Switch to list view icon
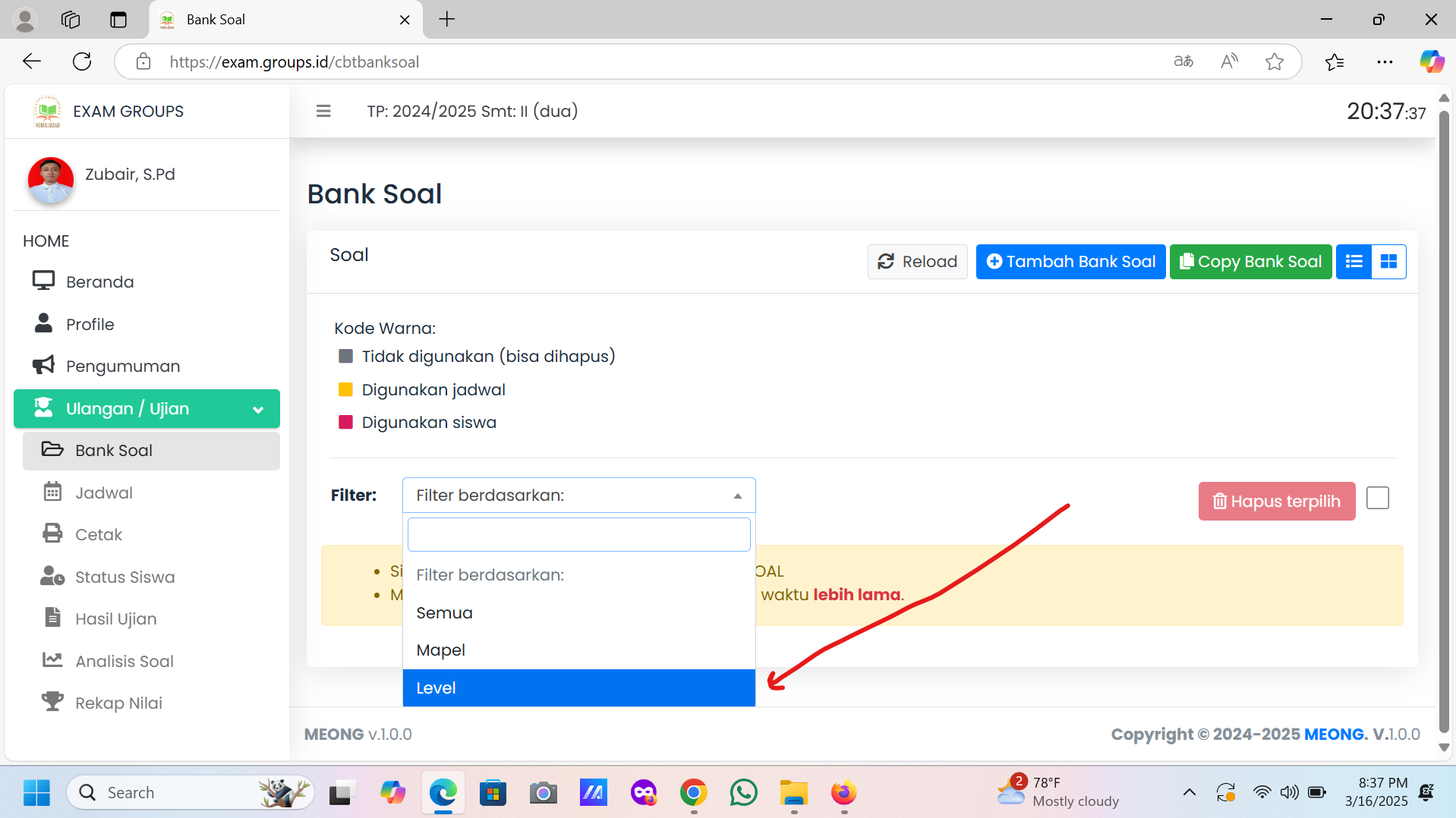This screenshot has width=1456, height=818. [1354, 262]
